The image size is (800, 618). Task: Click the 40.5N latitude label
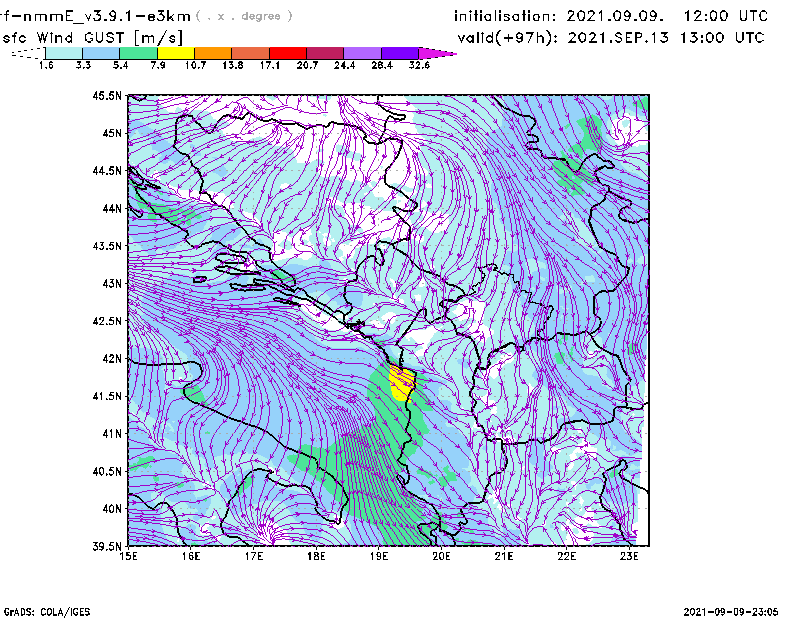[x=107, y=471]
